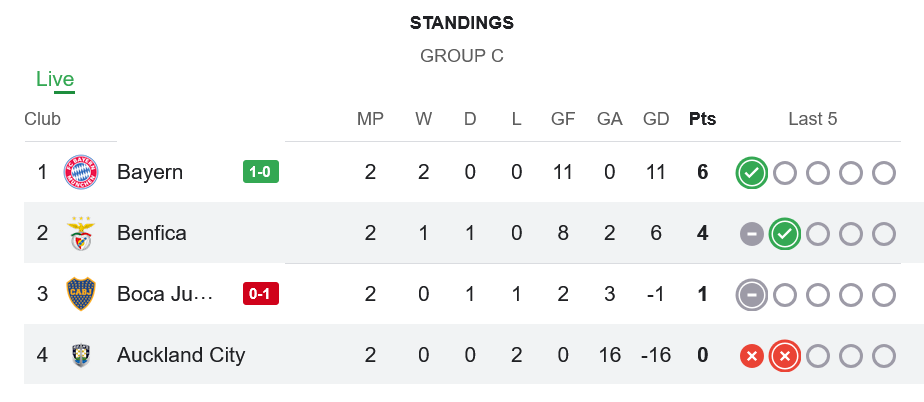Click the Last 5 column header
This screenshot has width=924, height=402.
(x=812, y=119)
